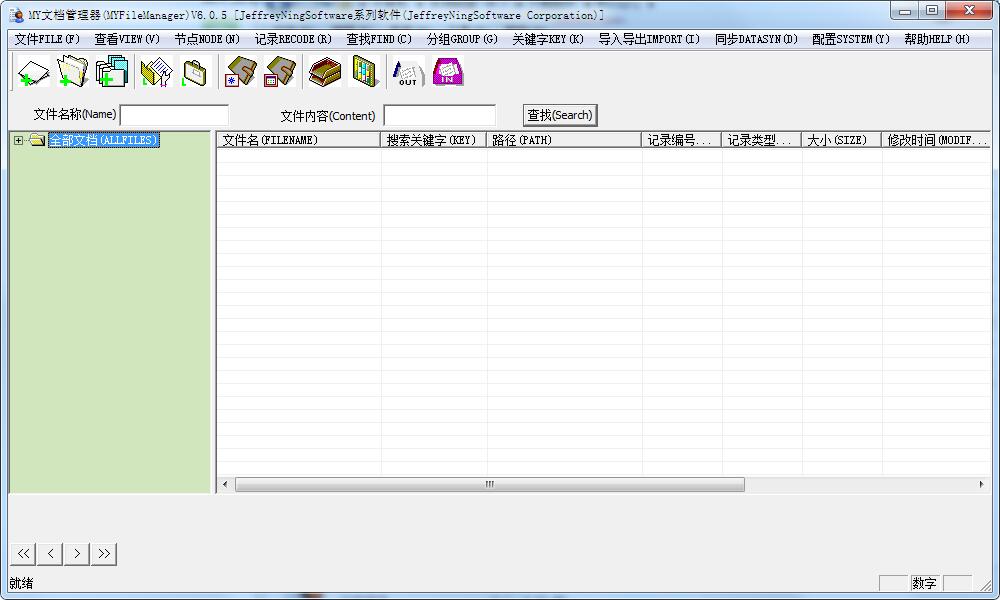Select the 全部文档(ALLFILES) folder
Screen dimensions: 1000x600
point(103,141)
